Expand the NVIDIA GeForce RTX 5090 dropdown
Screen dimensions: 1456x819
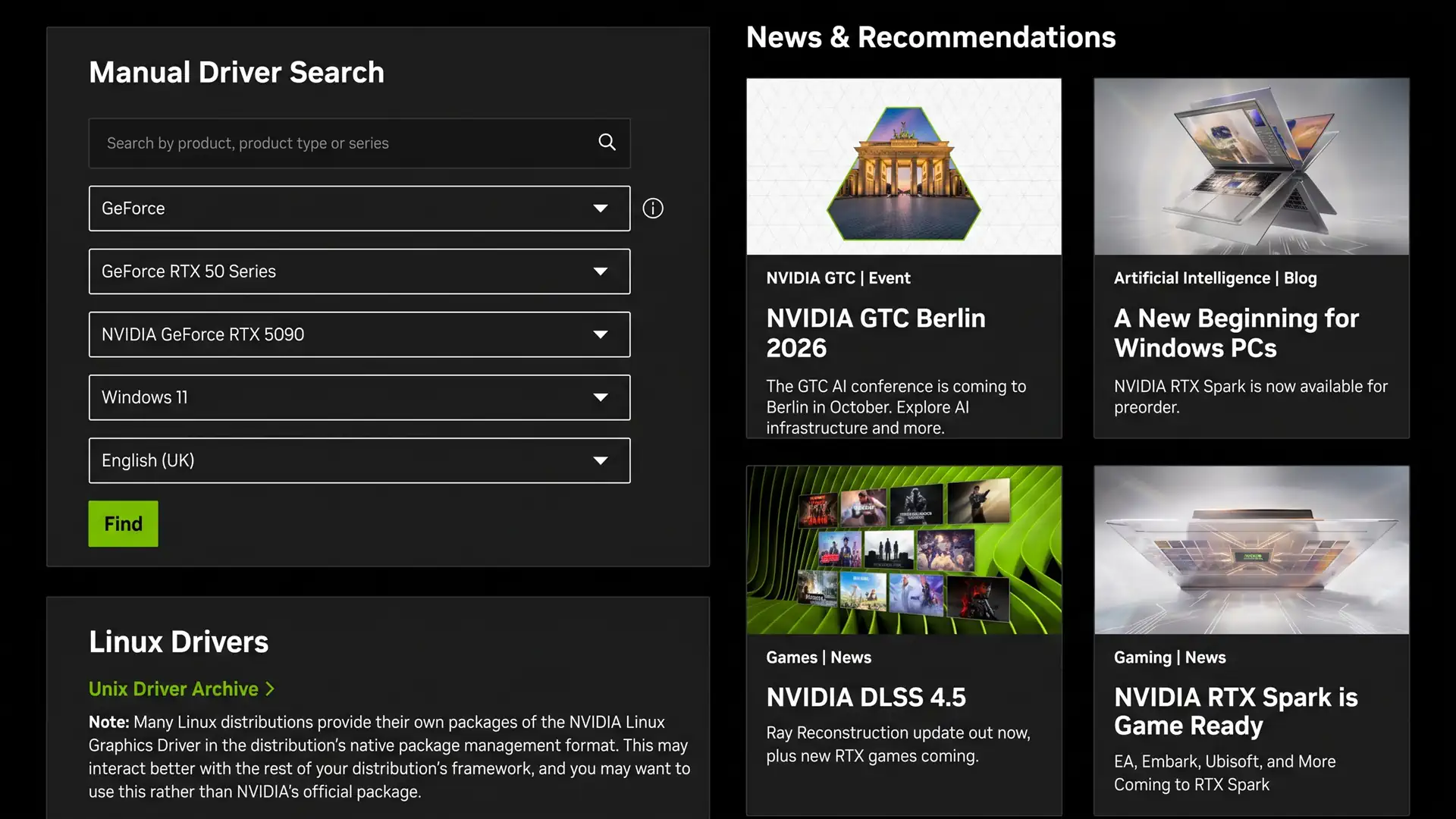click(x=359, y=334)
